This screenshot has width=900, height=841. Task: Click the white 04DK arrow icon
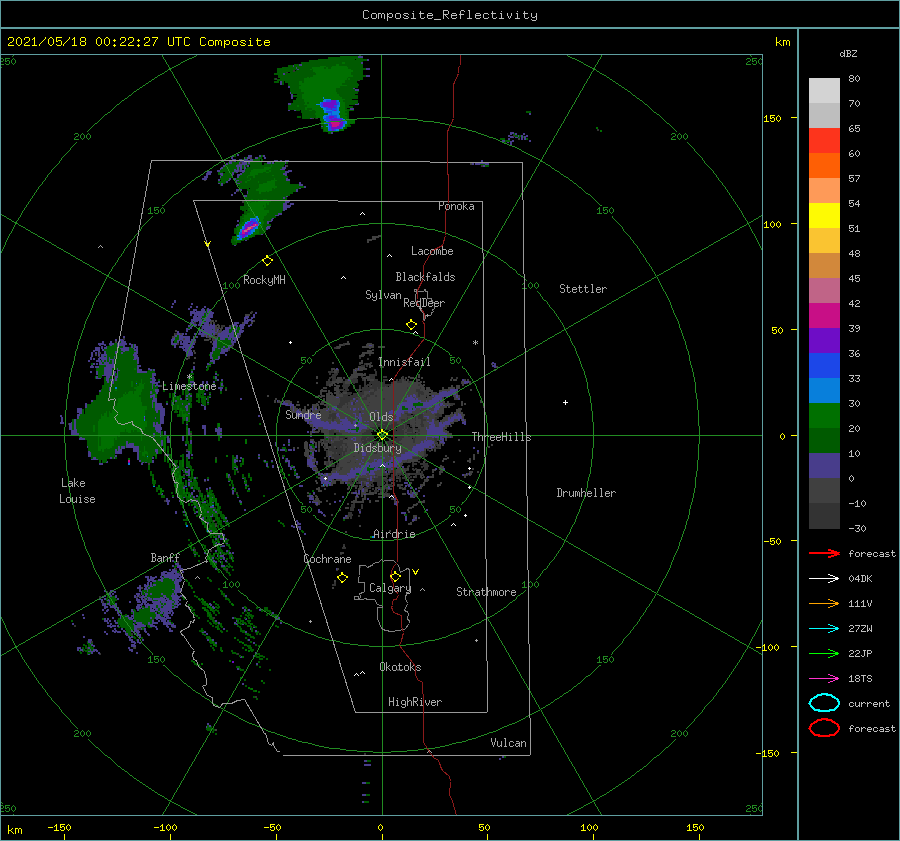click(824, 578)
